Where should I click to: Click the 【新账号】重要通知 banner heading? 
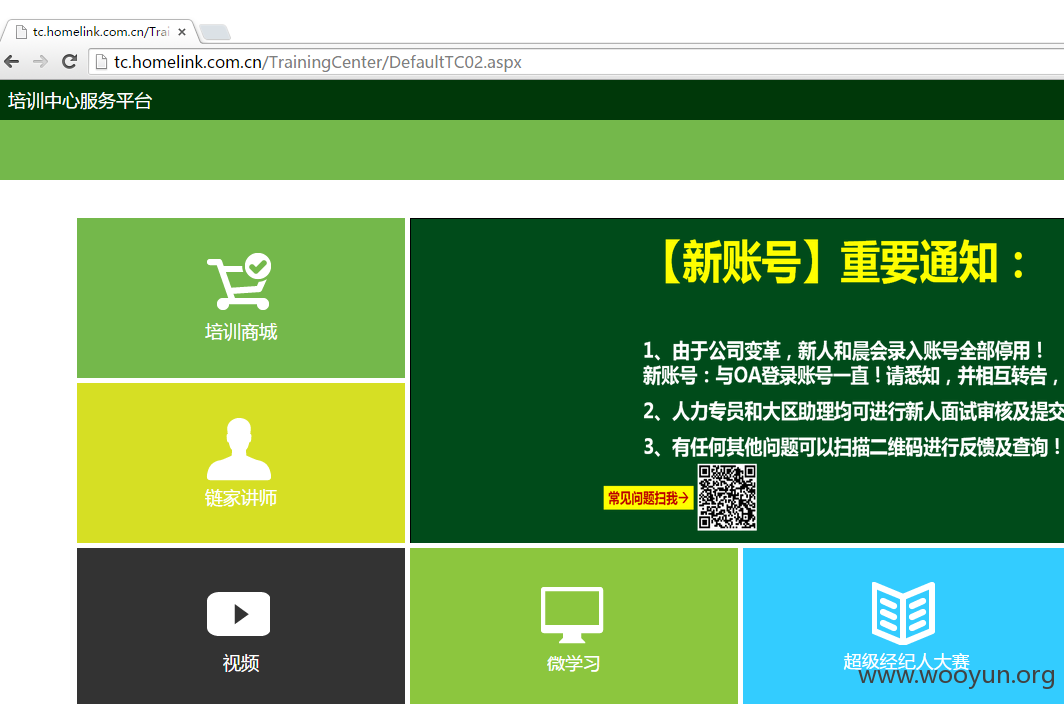(841, 262)
